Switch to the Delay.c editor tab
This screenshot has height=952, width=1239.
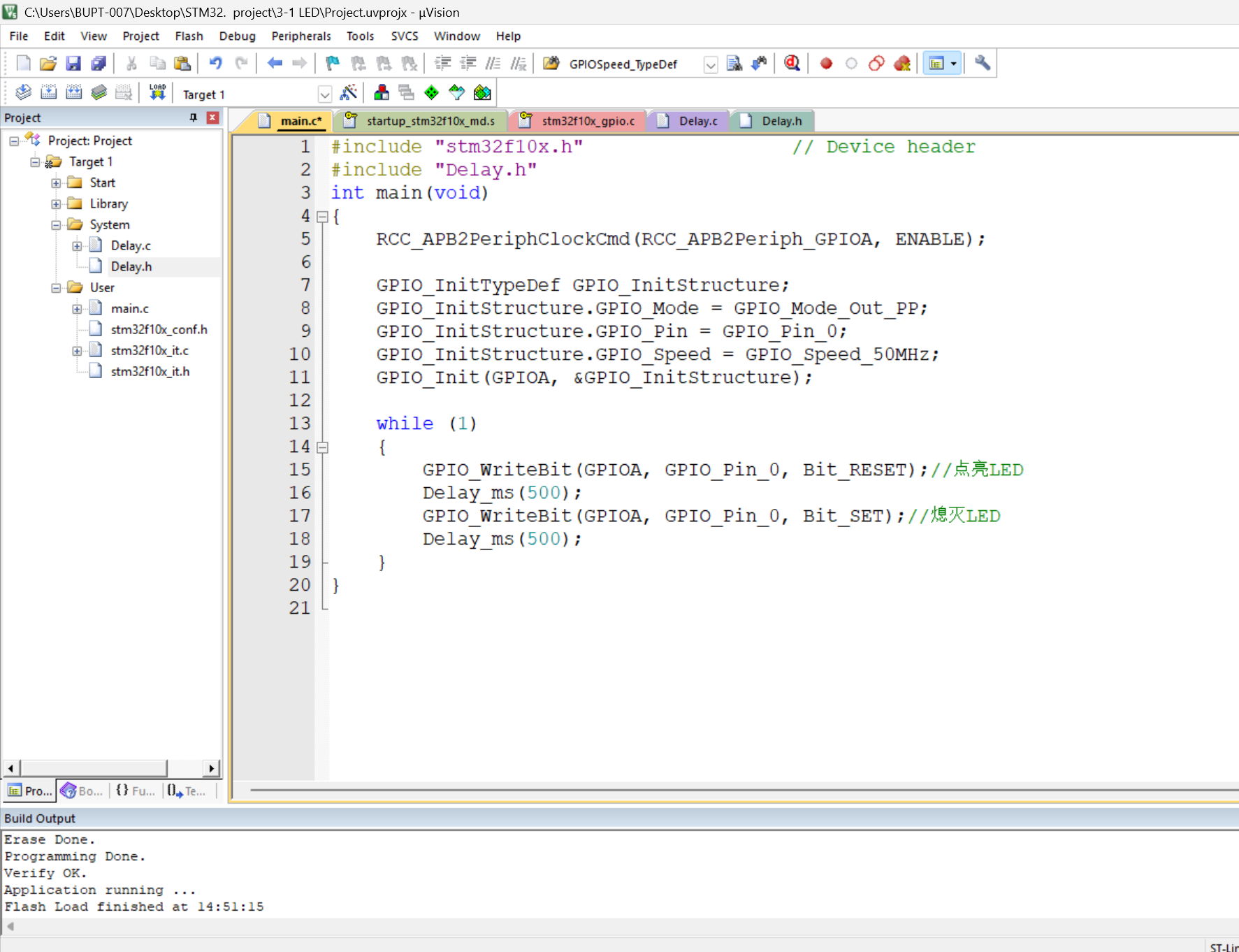(x=689, y=121)
